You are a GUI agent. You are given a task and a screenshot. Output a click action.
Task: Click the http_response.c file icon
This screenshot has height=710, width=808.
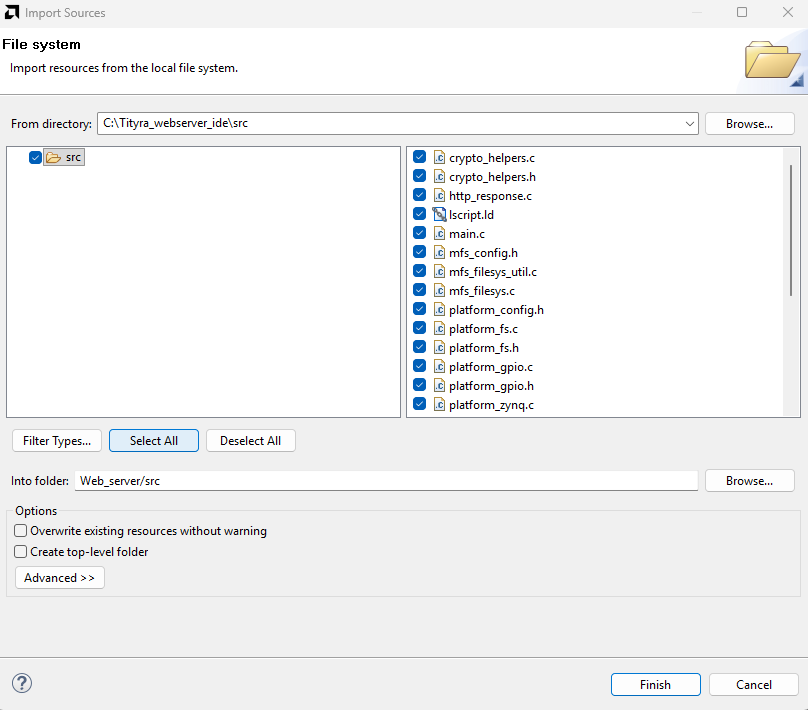point(439,196)
